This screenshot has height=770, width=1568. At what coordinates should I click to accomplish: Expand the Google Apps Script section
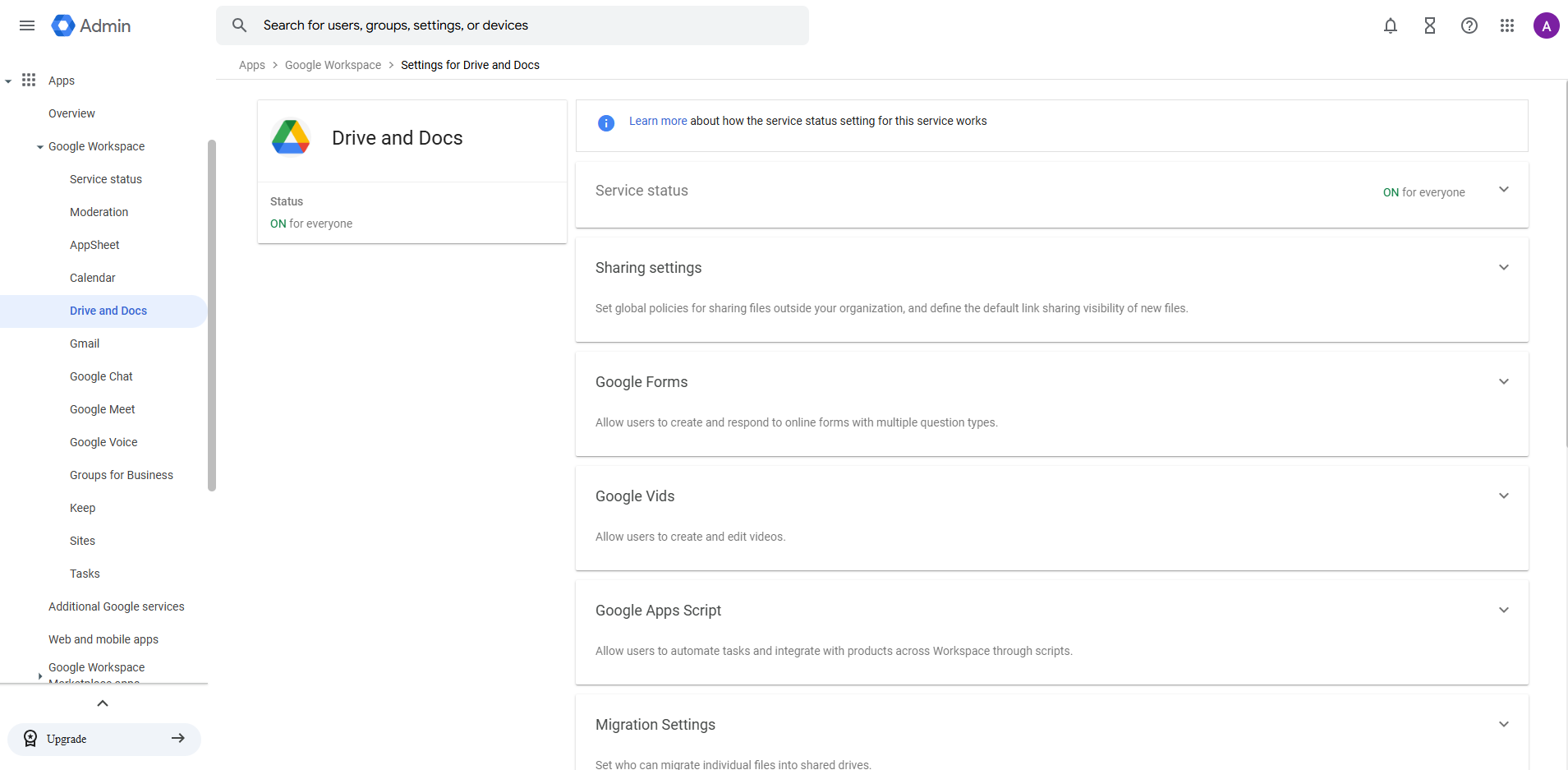point(1503,610)
